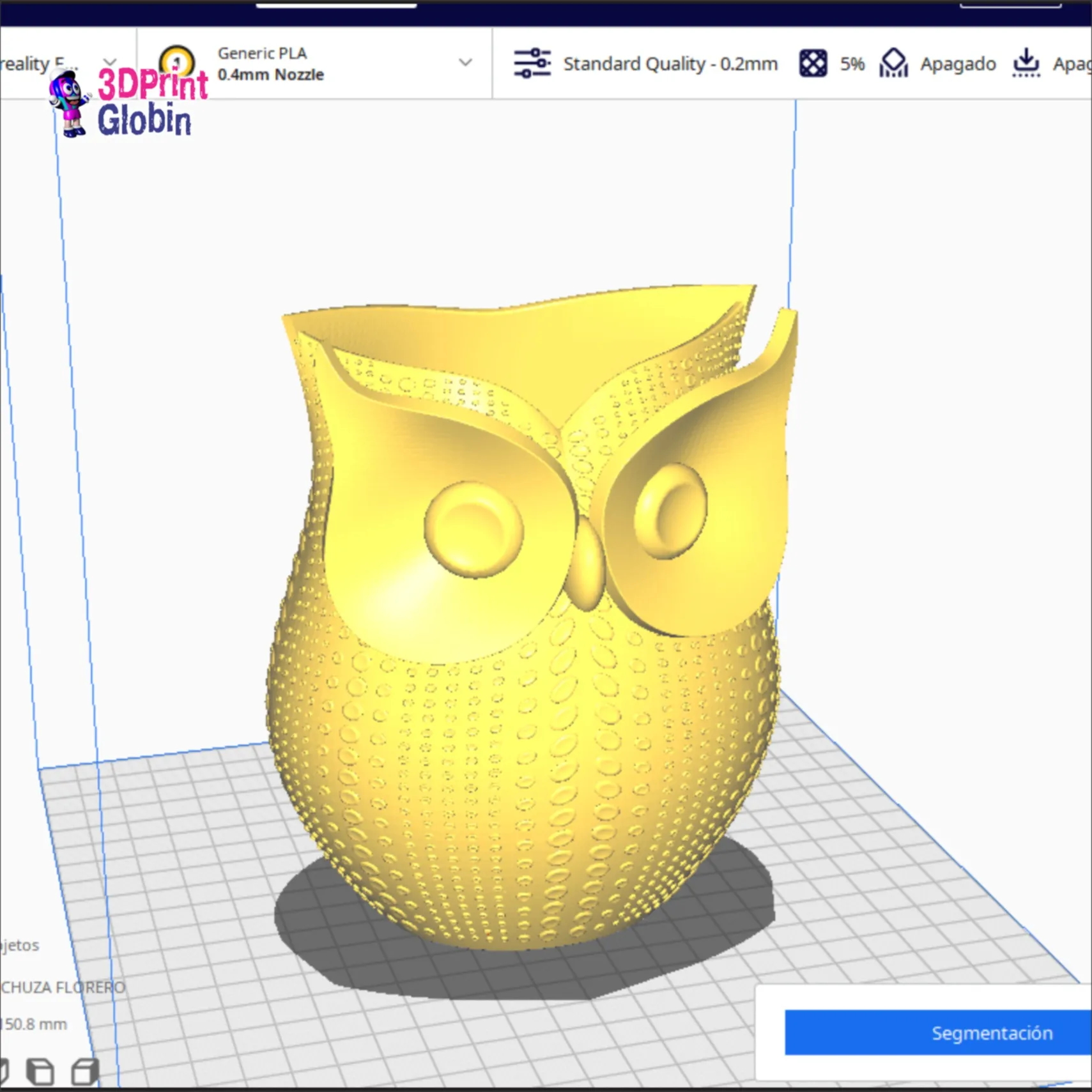Click the Standard Quality - 0.2mm profile
The height and width of the screenshot is (1092, 1092).
click(670, 64)
